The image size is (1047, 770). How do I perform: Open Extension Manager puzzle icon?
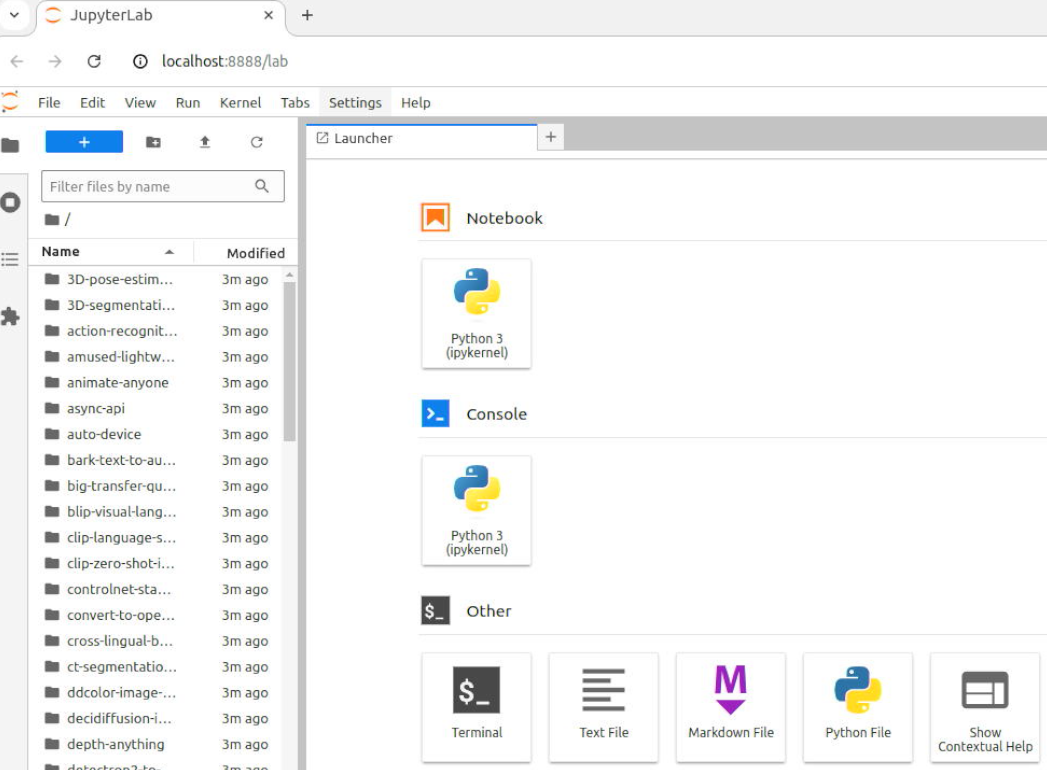(10, 316)
